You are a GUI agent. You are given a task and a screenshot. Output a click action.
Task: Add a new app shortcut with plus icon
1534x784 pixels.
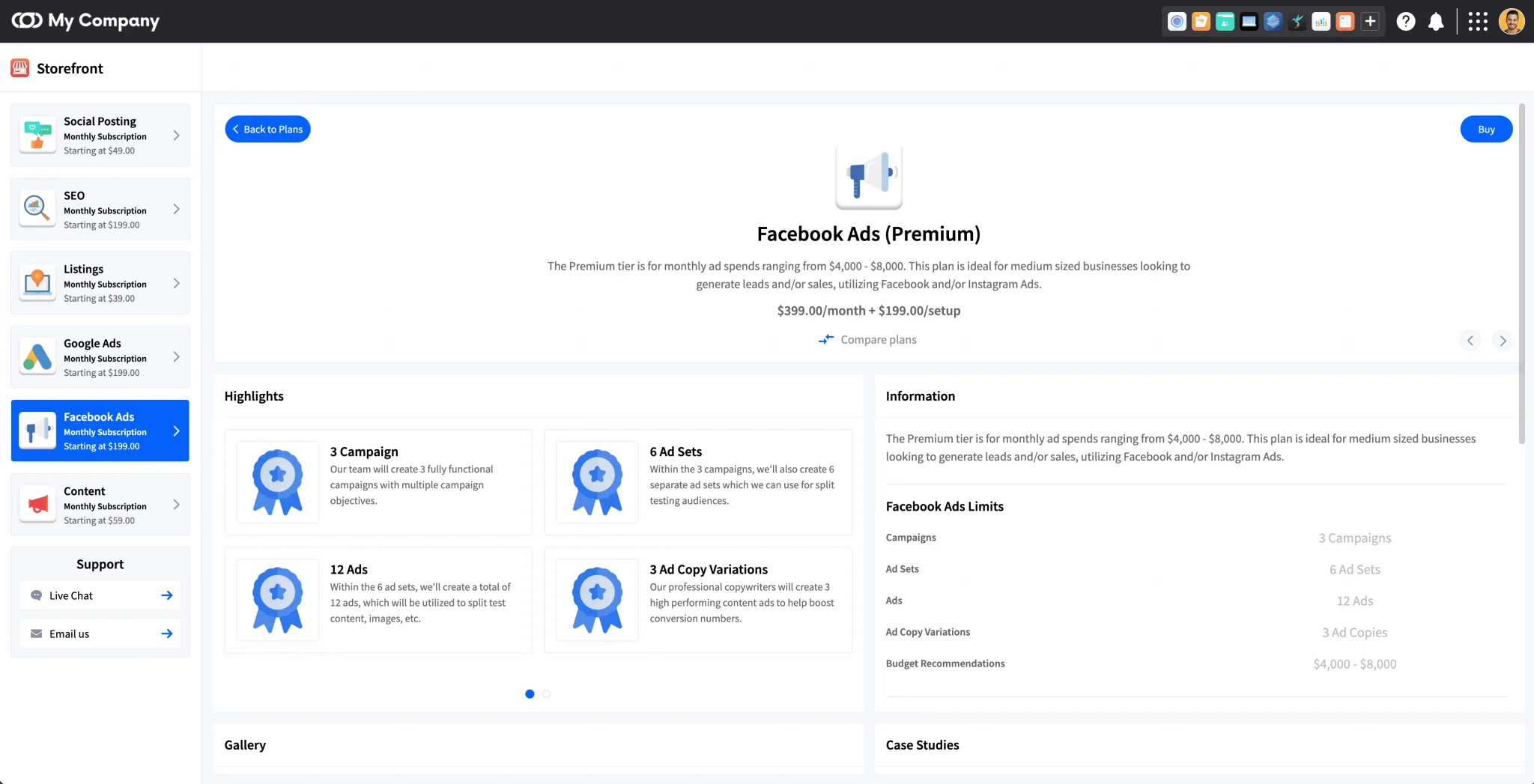tap(1370, 22)
